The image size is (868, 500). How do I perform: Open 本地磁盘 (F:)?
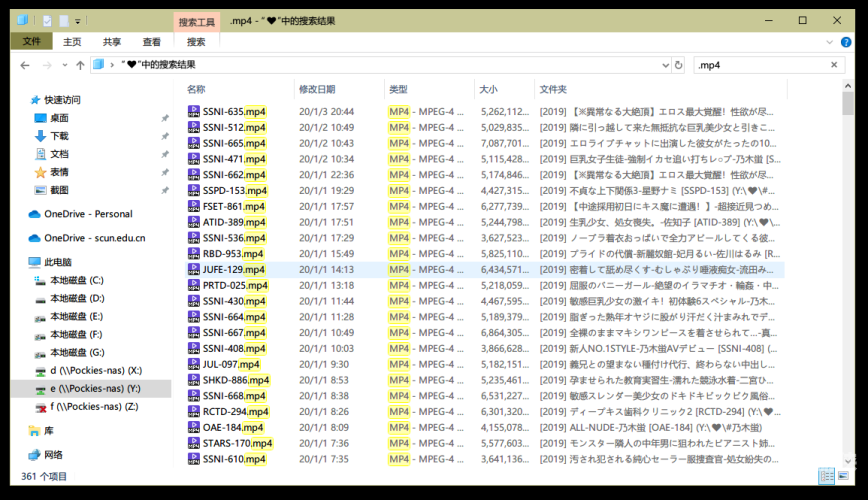click(x=76, y=334)
